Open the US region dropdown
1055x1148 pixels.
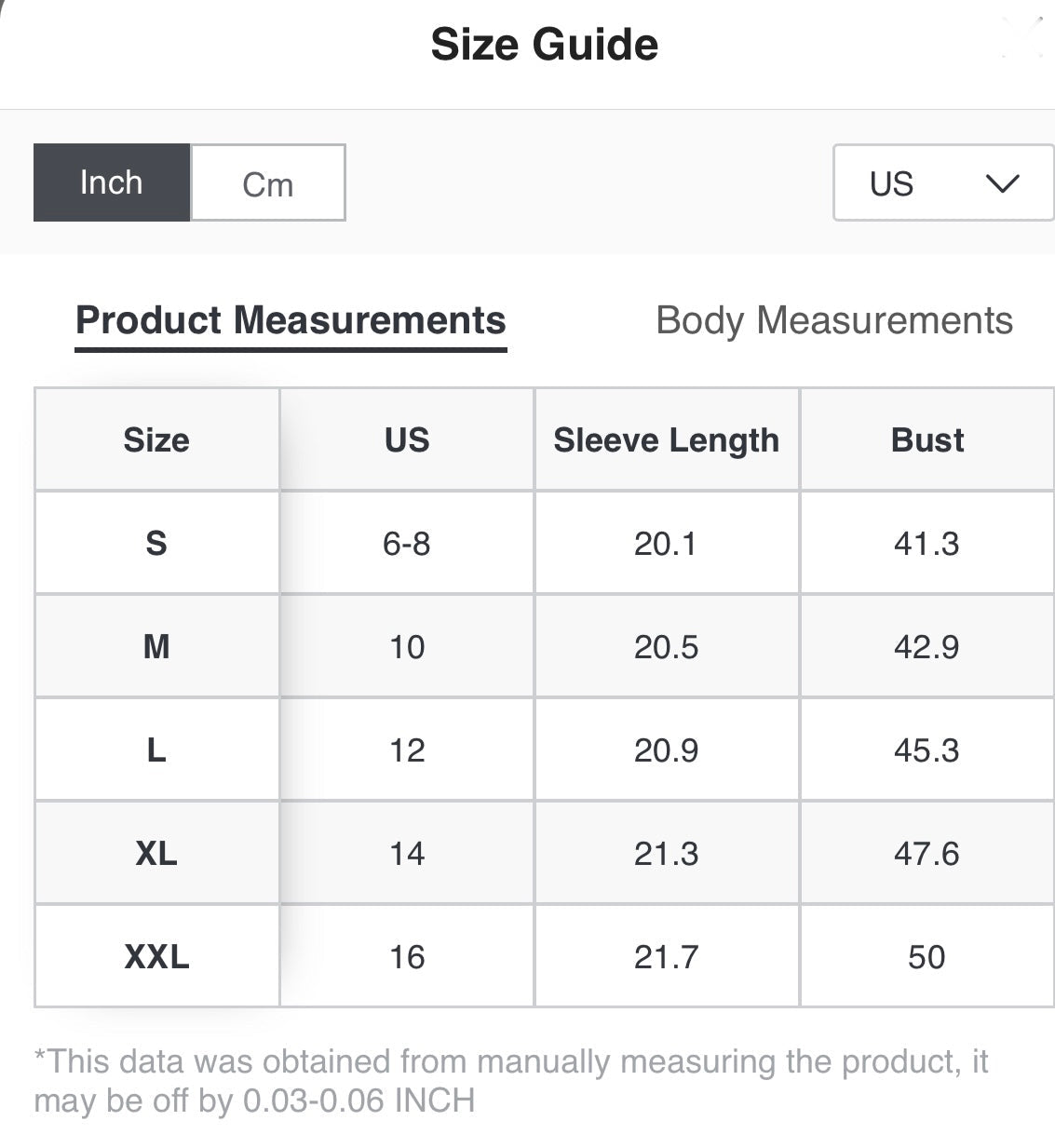tap(943, 182)
